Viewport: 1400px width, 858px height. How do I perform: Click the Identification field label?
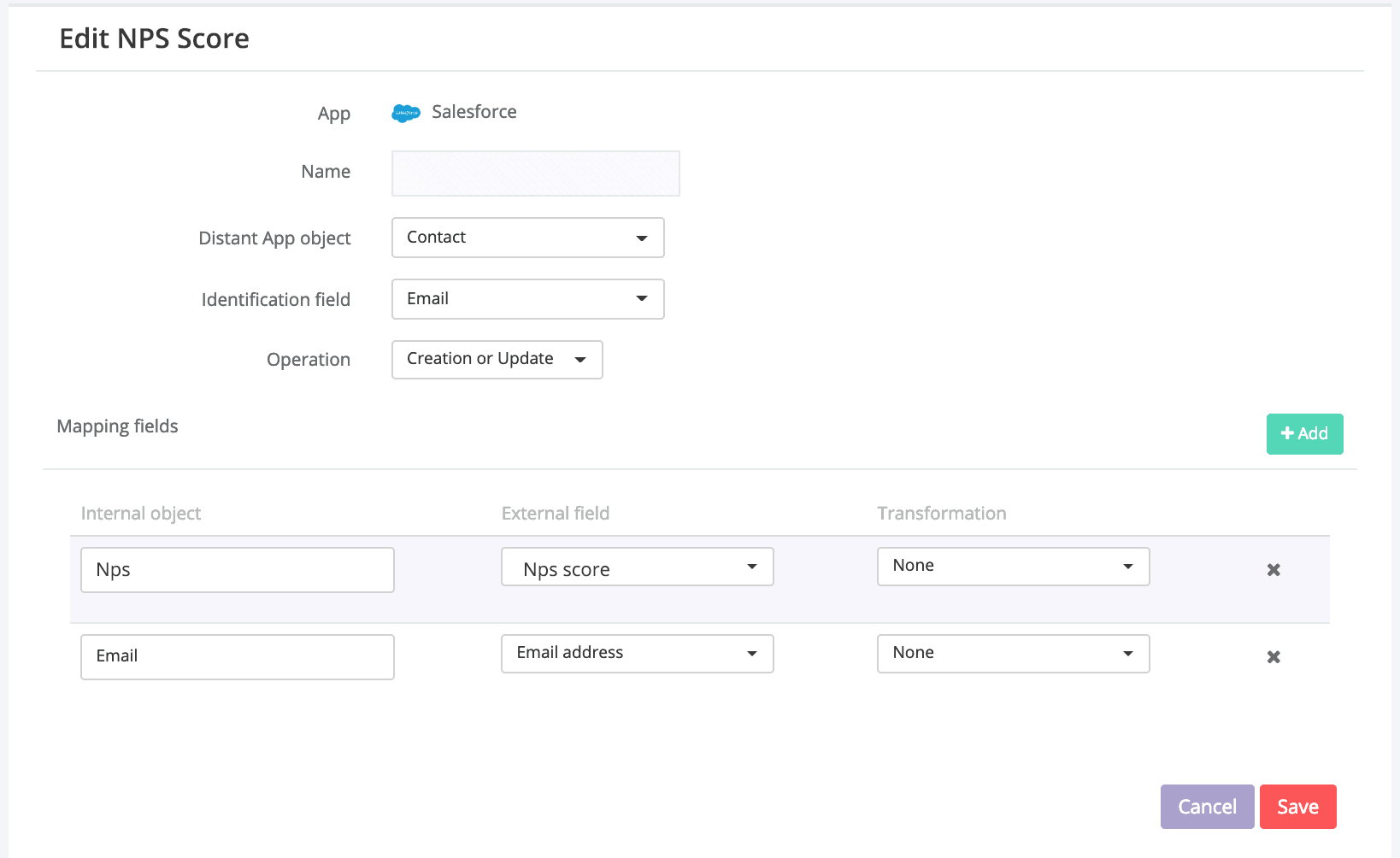point(276,300)
